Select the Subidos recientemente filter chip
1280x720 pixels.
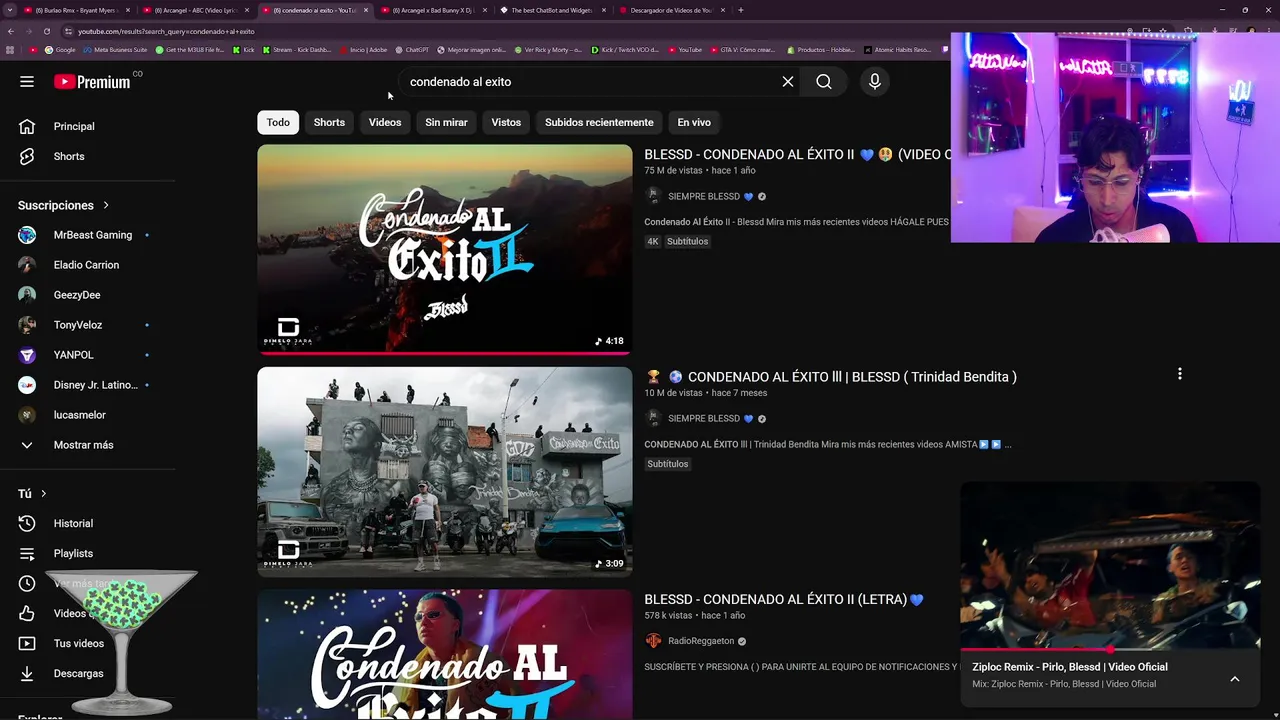599,122
